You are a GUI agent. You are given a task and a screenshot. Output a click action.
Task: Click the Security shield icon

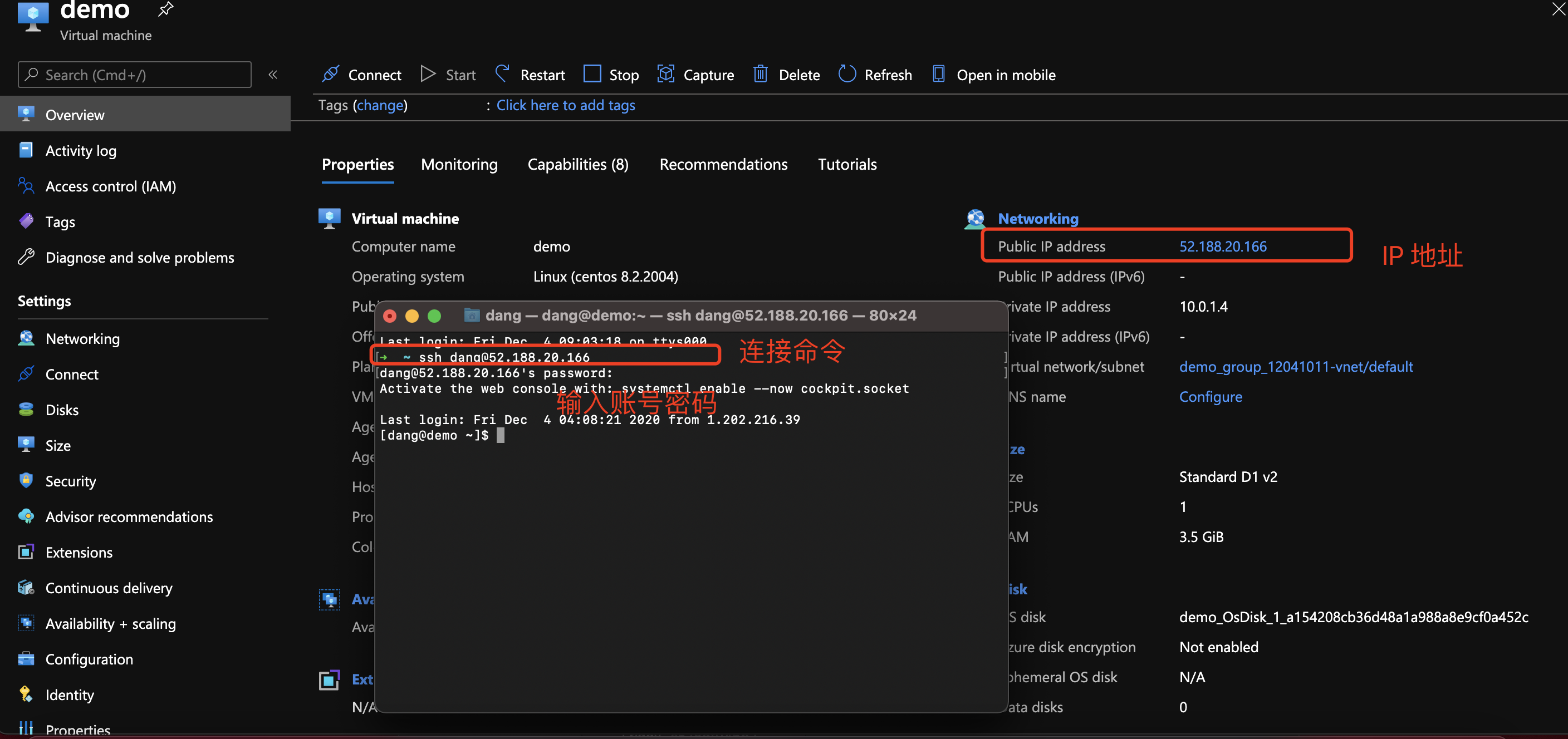click(x=26, y=480)
